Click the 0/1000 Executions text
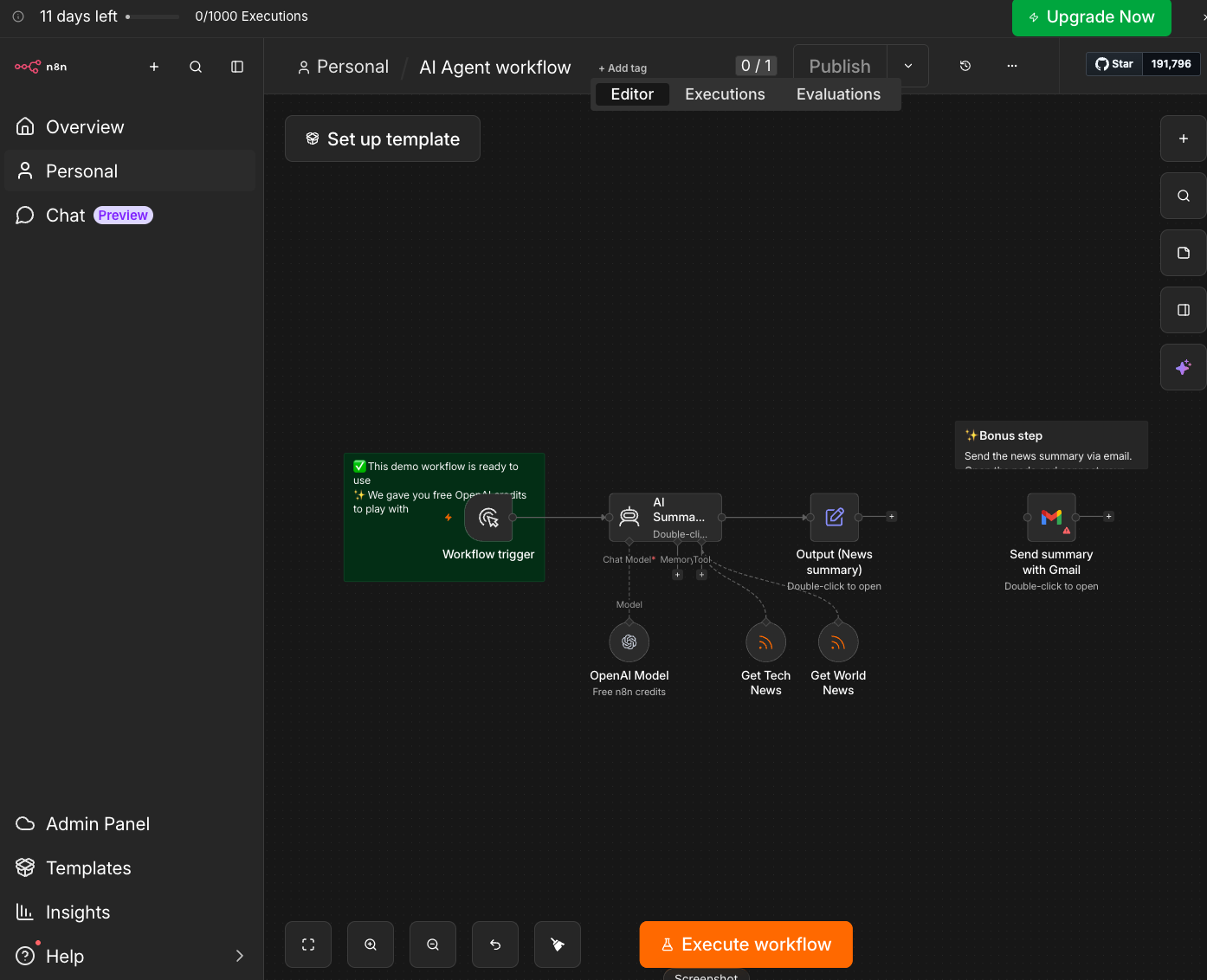This screenshot has width=1207, height=980. coord(251,16)
